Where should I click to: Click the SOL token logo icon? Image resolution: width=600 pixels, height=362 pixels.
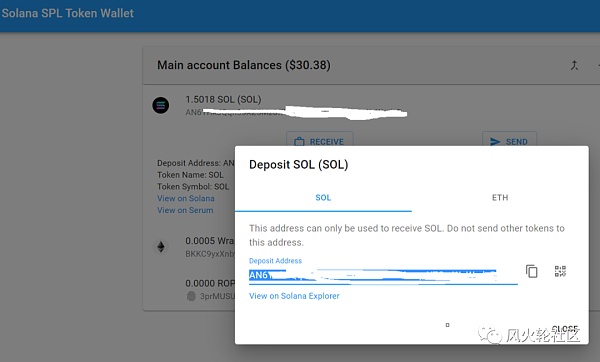161,105
